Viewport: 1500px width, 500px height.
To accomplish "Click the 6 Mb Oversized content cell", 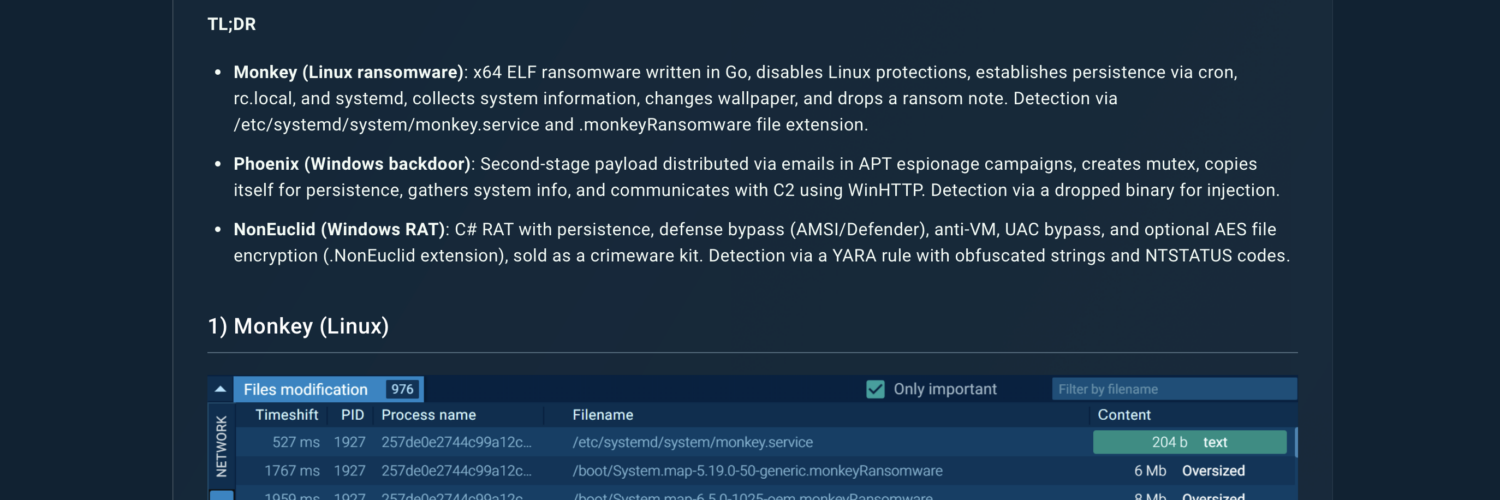I will [1189, 471].
